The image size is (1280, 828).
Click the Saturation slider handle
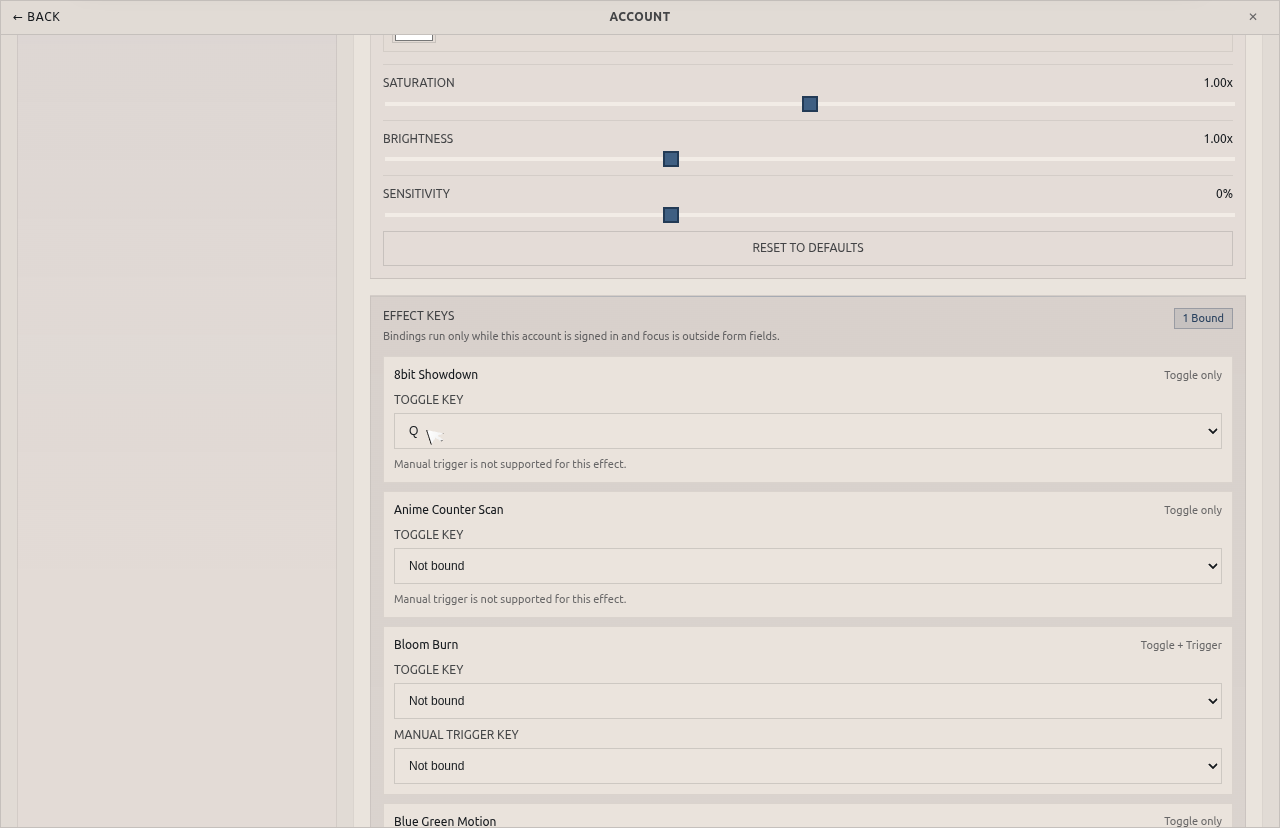pos(809,103)
